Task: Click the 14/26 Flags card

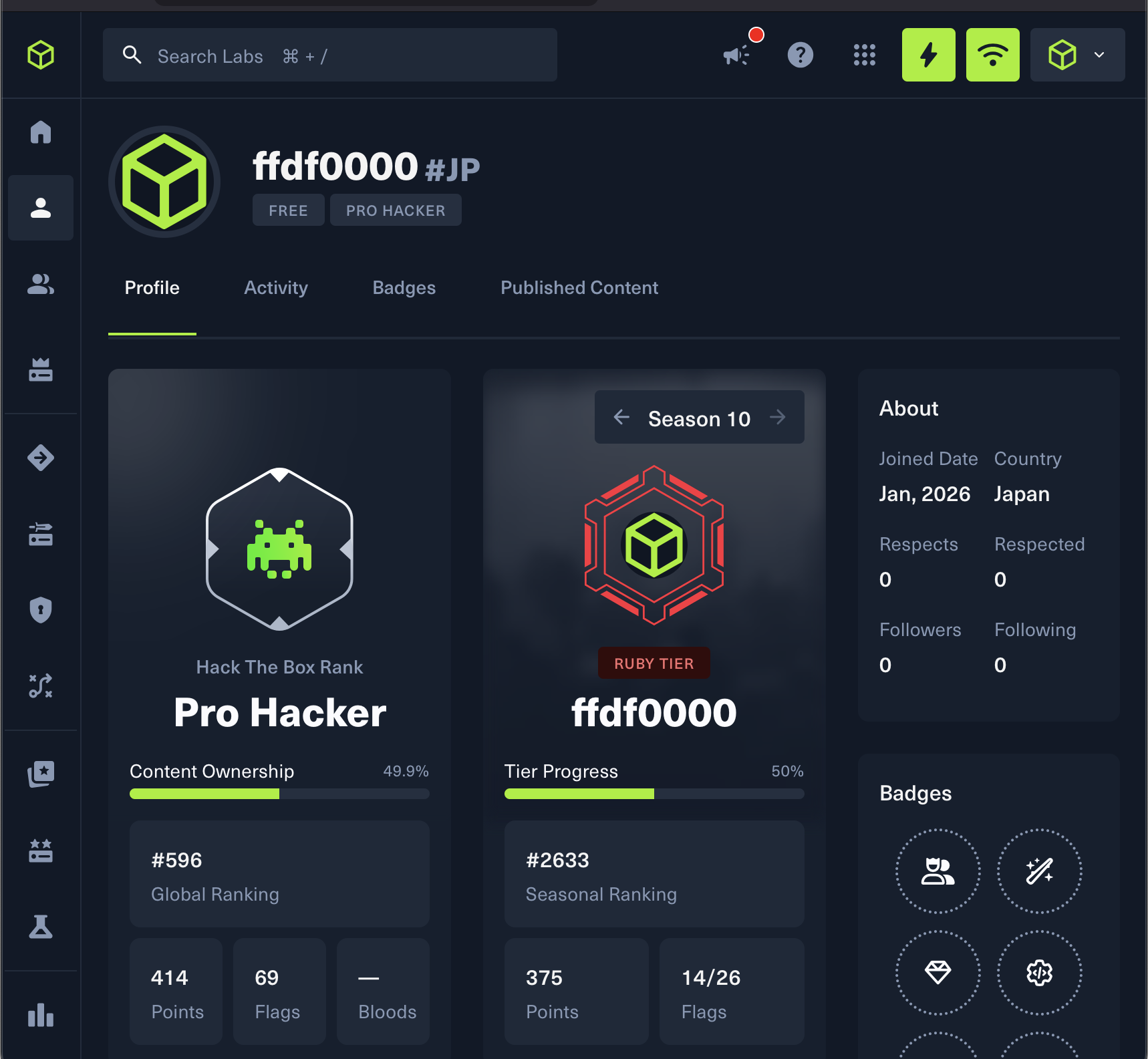Action: pyautogui.click(x=732, y=992)
